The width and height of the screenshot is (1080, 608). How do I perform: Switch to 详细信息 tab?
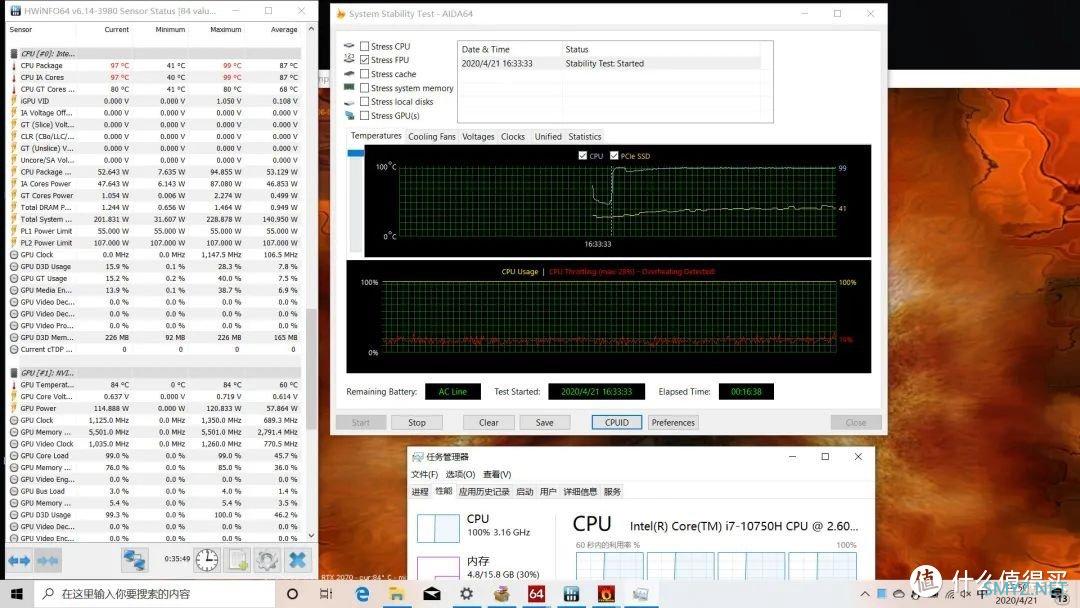click(580, 492)
